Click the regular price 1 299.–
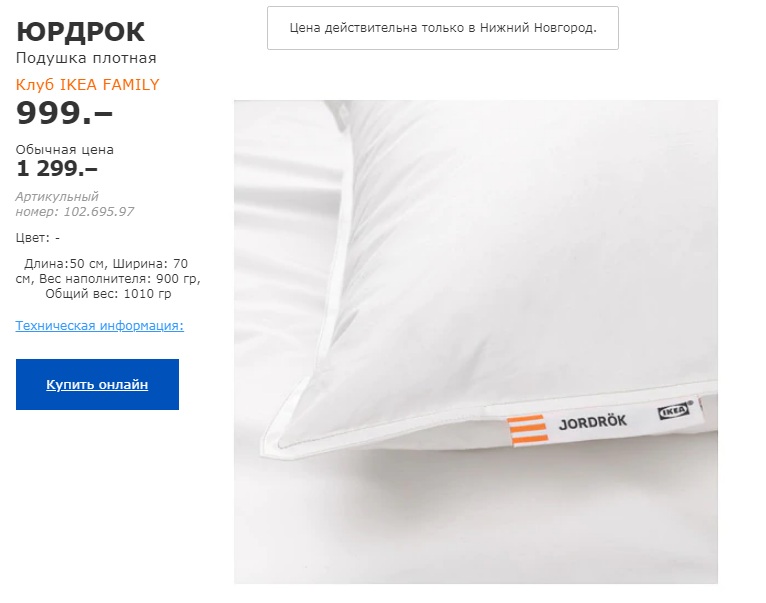This screenshot has width=766, height=603. (57, 169)
